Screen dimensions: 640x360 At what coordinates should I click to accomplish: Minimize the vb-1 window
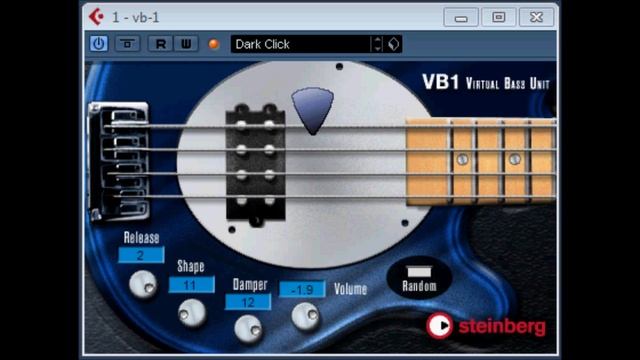click(x=461, y=18)
